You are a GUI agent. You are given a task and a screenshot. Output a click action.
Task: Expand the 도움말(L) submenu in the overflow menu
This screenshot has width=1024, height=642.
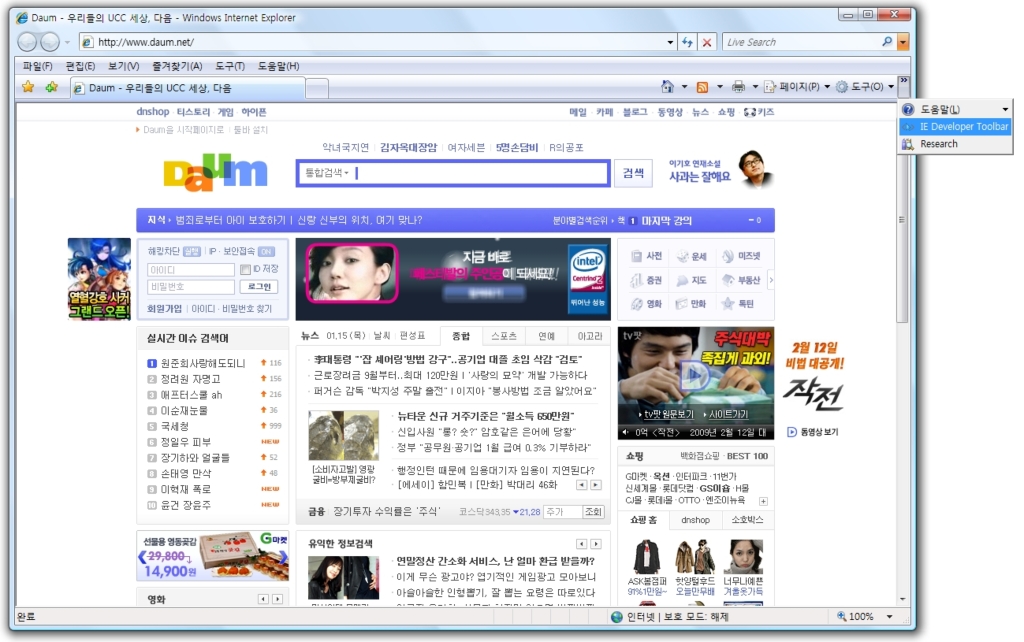1005,109
